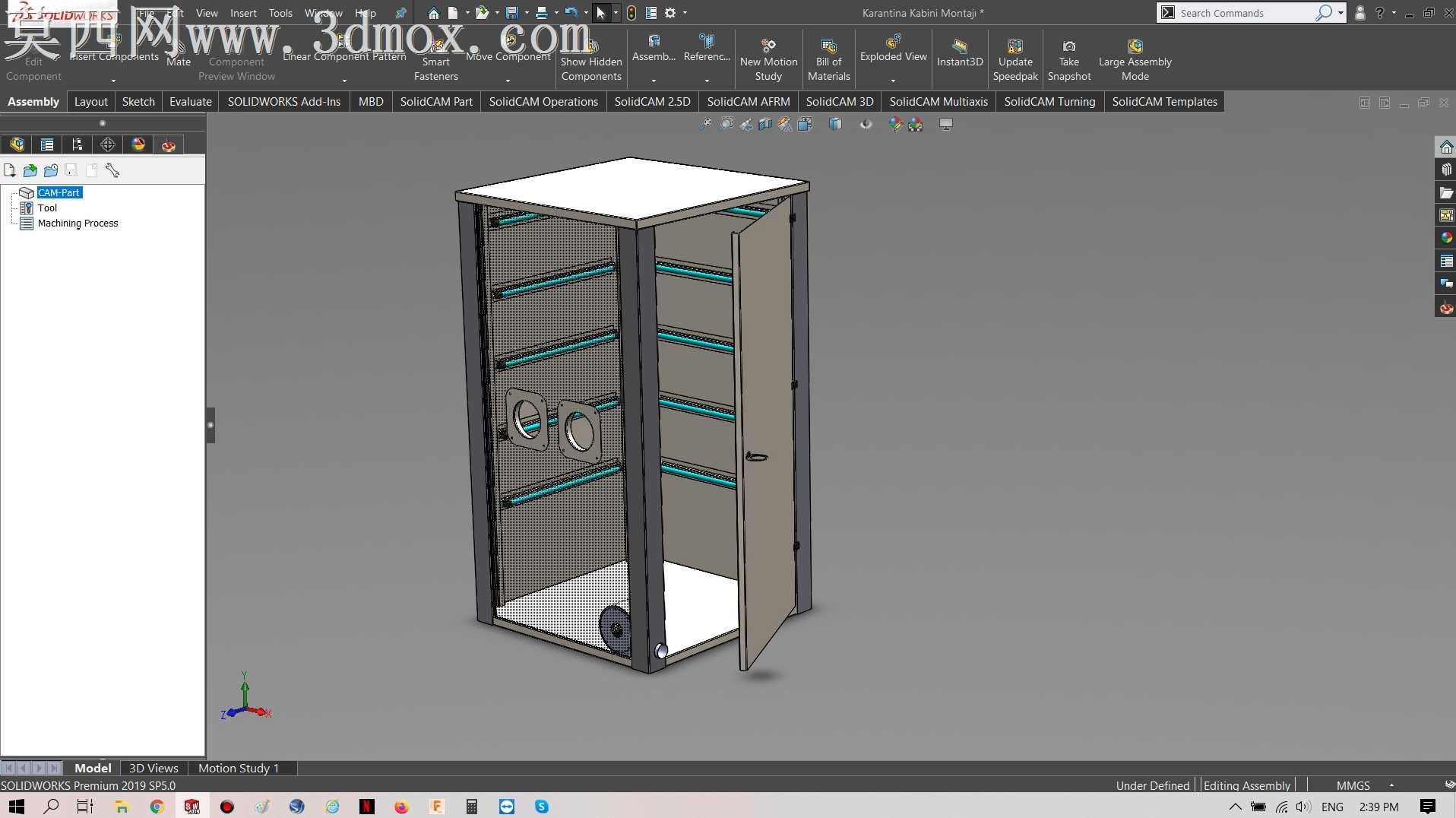Click the Open file icon
This screenshot has height=818, width=1456.
point(482,13)
